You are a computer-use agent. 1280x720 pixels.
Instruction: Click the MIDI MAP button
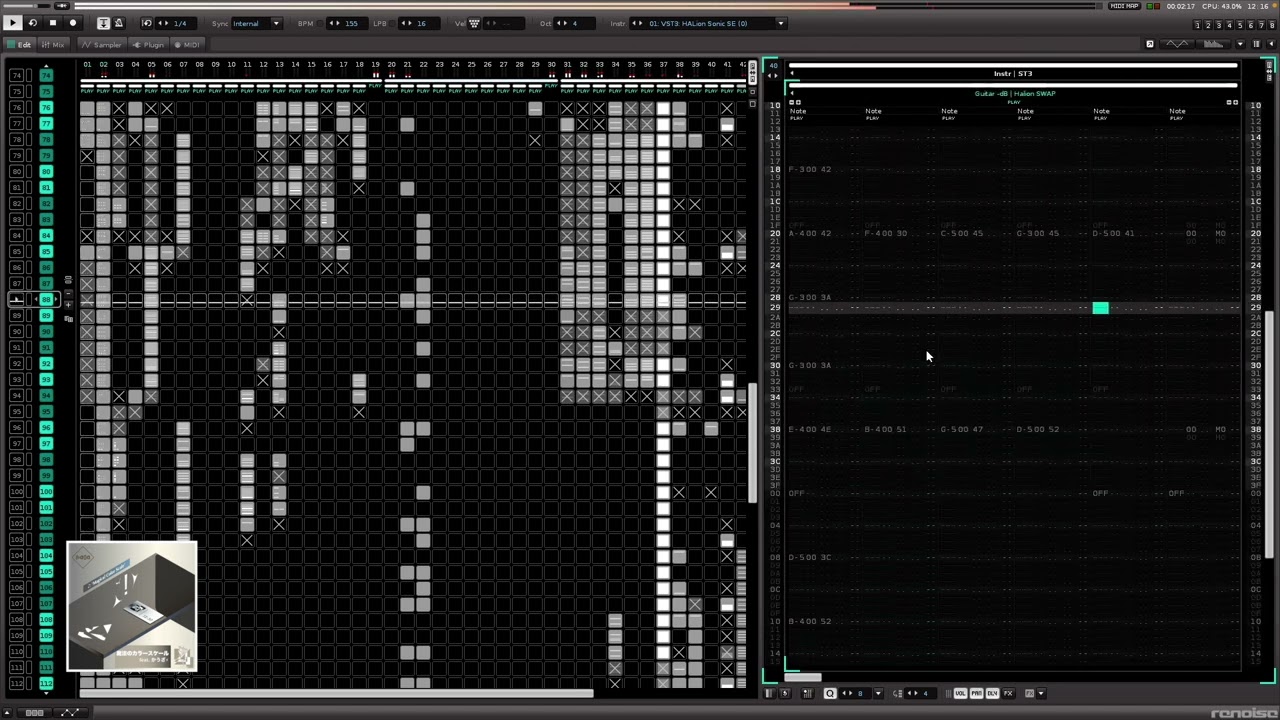click(1124, 6)
